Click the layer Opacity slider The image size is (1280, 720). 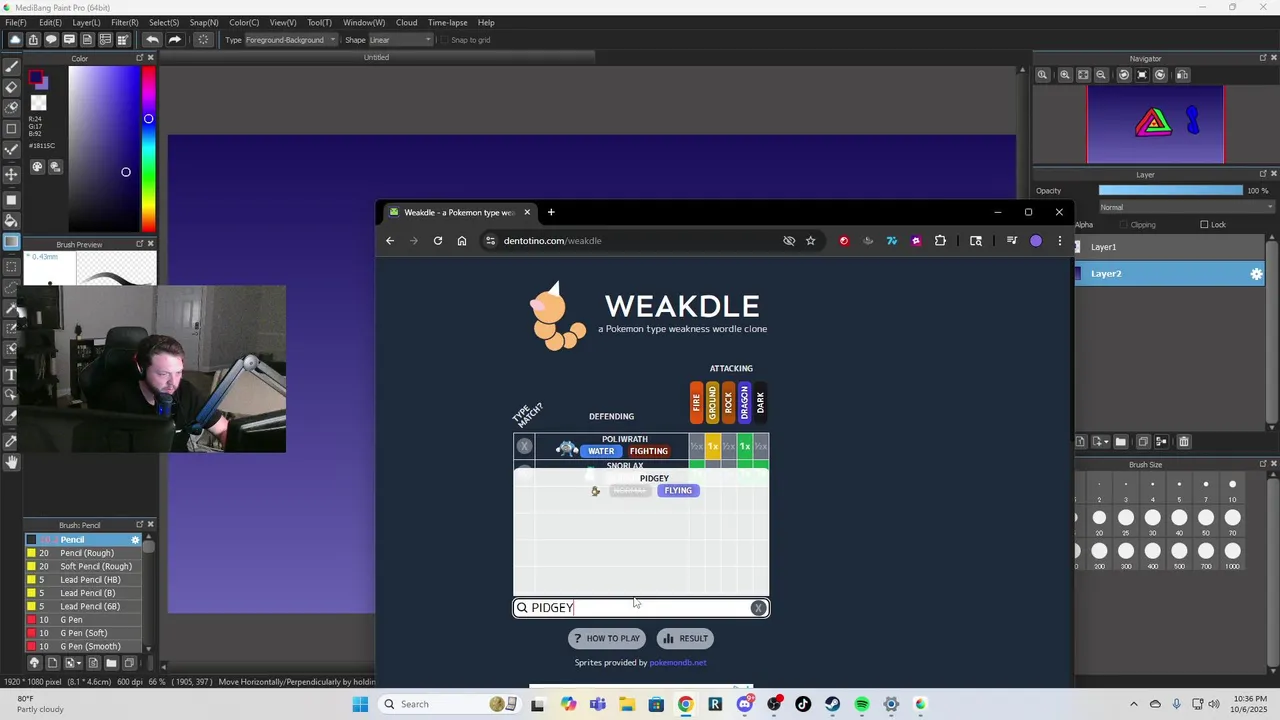(1171, 191)
